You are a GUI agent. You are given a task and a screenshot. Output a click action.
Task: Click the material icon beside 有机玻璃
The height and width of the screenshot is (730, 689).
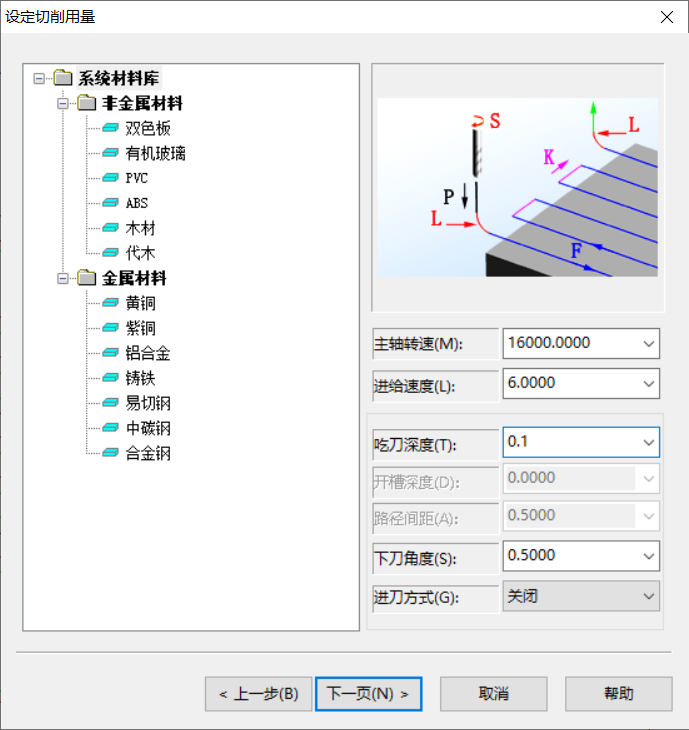click(x=110, y=153)
